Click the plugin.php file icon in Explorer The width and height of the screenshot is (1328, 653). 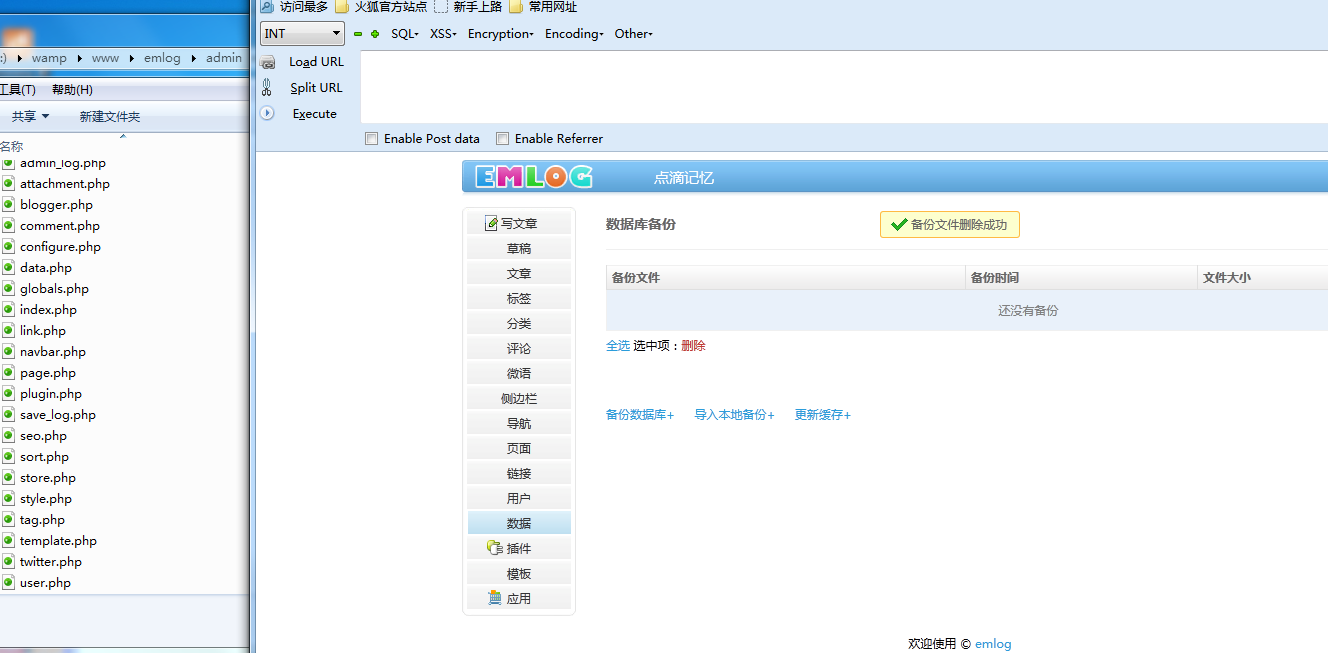8,394
